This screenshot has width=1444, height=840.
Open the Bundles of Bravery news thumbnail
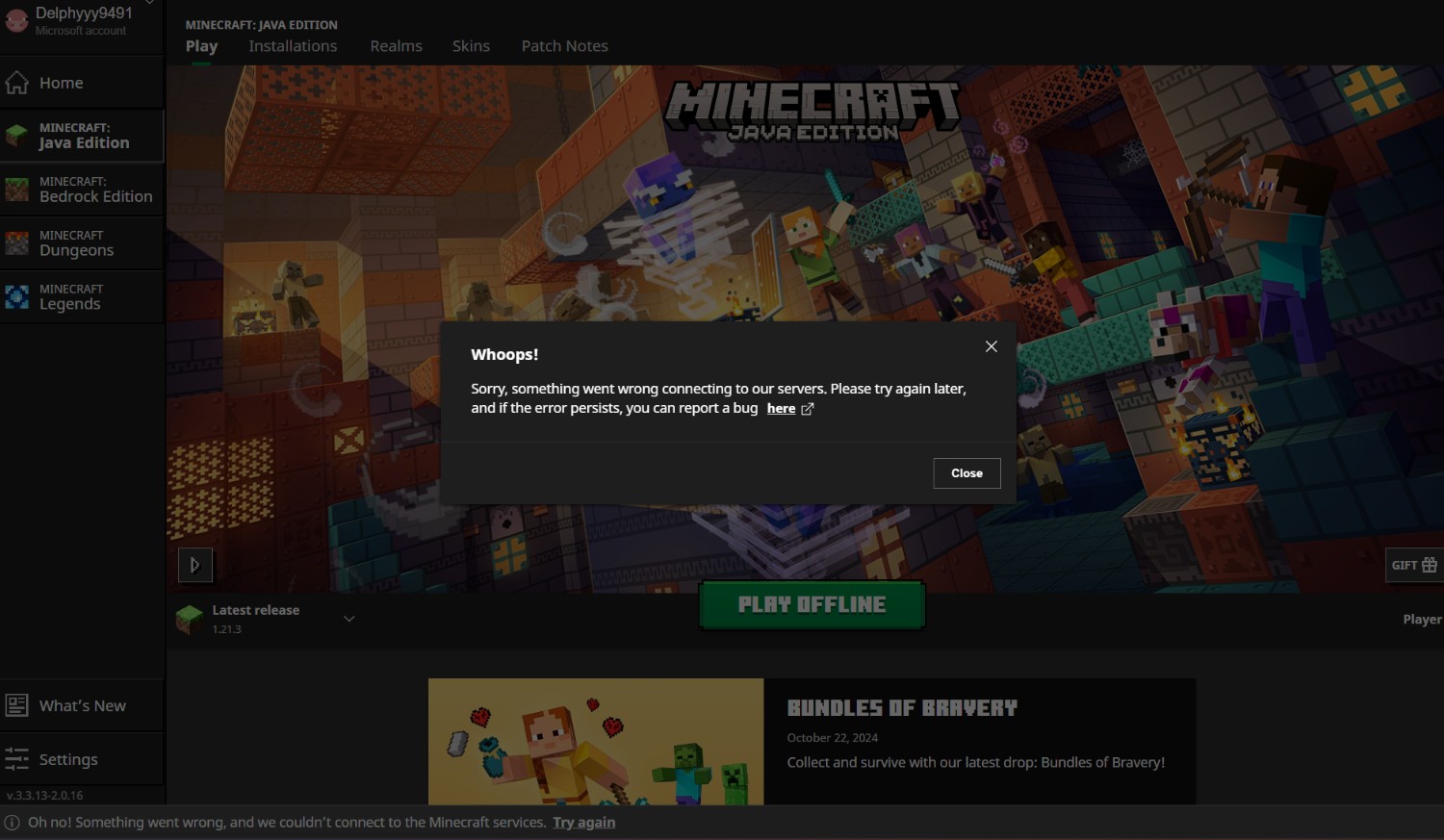[x=596, y=742]
